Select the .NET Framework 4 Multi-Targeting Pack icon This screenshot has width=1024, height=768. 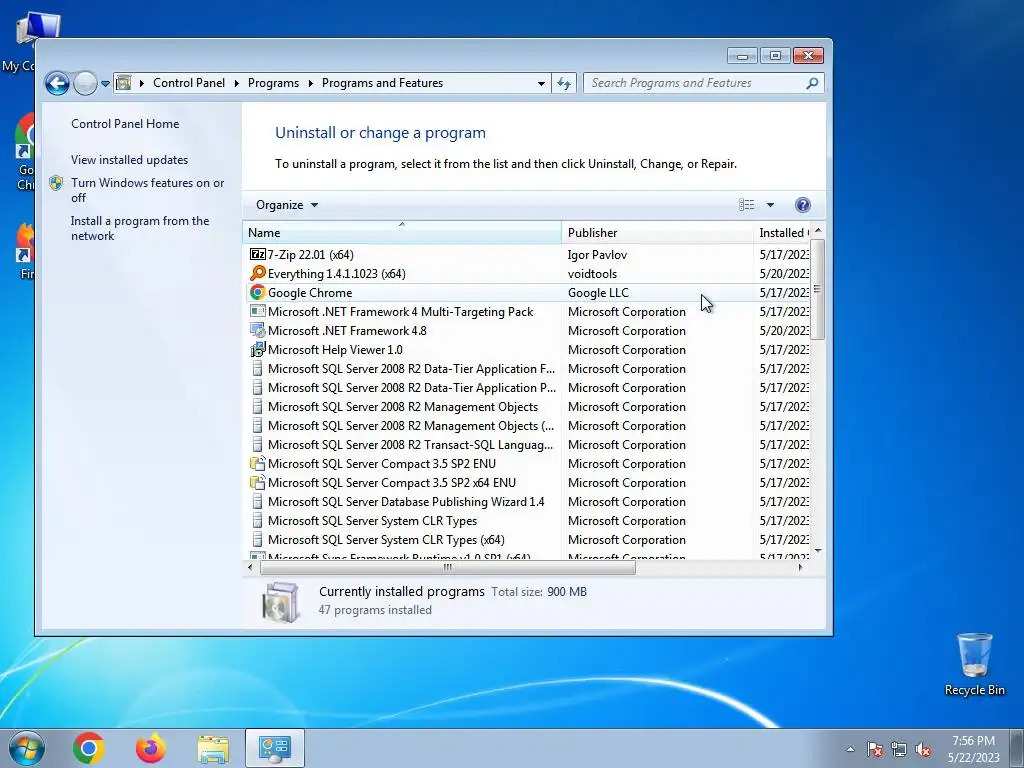coord(257,312)
